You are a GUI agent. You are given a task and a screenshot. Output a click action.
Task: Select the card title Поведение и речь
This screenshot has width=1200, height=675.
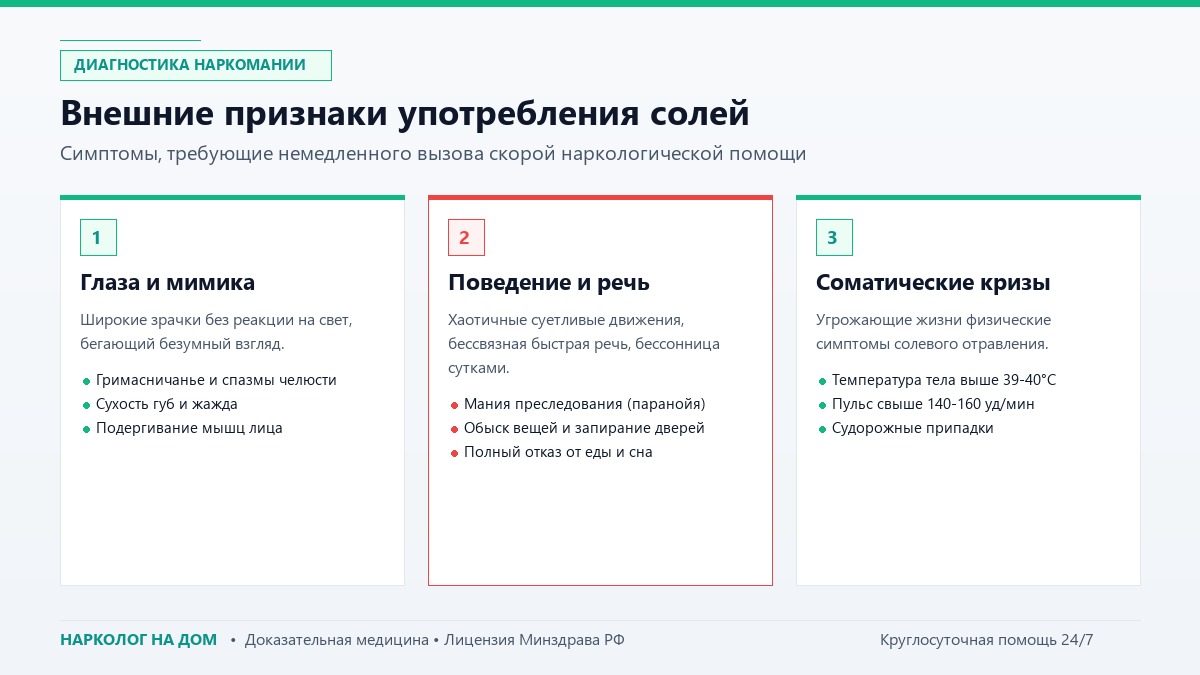click(549, 283)
